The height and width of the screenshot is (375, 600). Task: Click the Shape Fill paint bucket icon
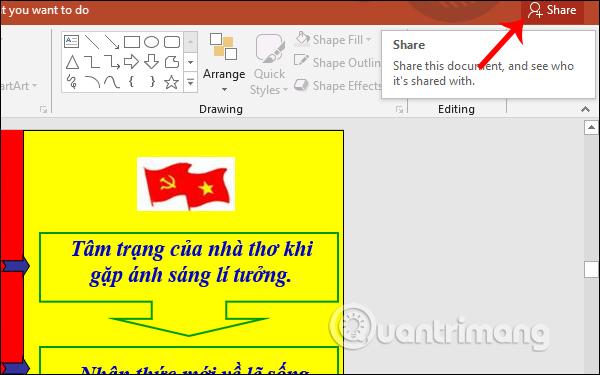coord(302,39)
